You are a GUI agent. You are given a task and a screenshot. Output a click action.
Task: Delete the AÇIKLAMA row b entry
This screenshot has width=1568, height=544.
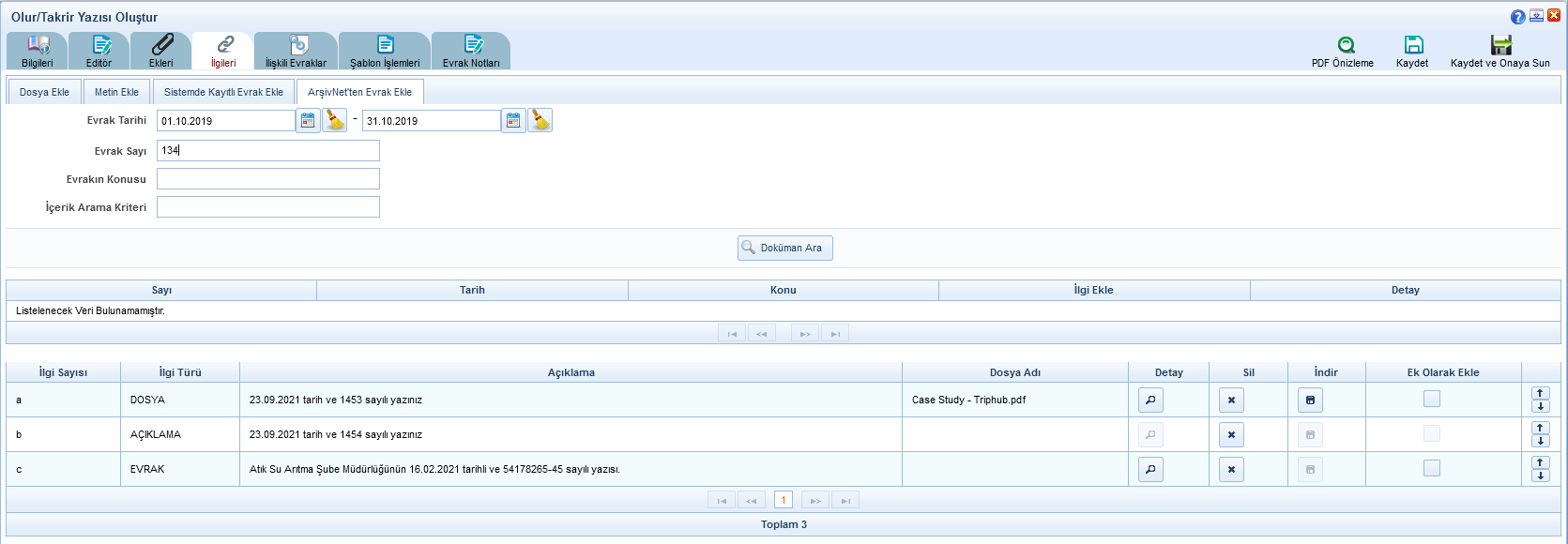(1231, 435)
